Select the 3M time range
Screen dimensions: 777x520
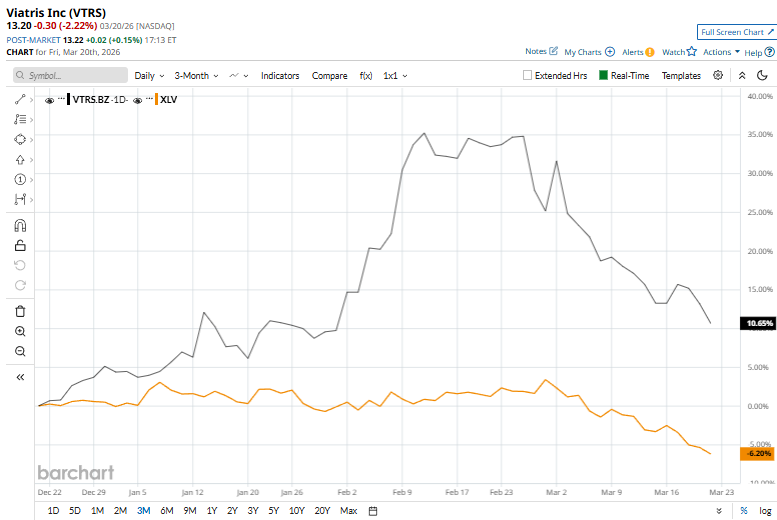point(143,511)
